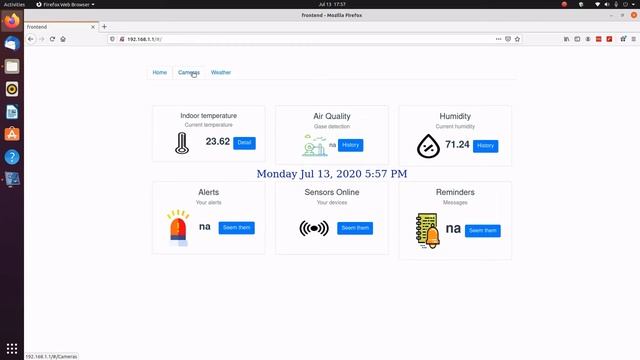Click the Alerts card blue button
The height and width of the screenshot is (360, 640).
tap(236, 228)
